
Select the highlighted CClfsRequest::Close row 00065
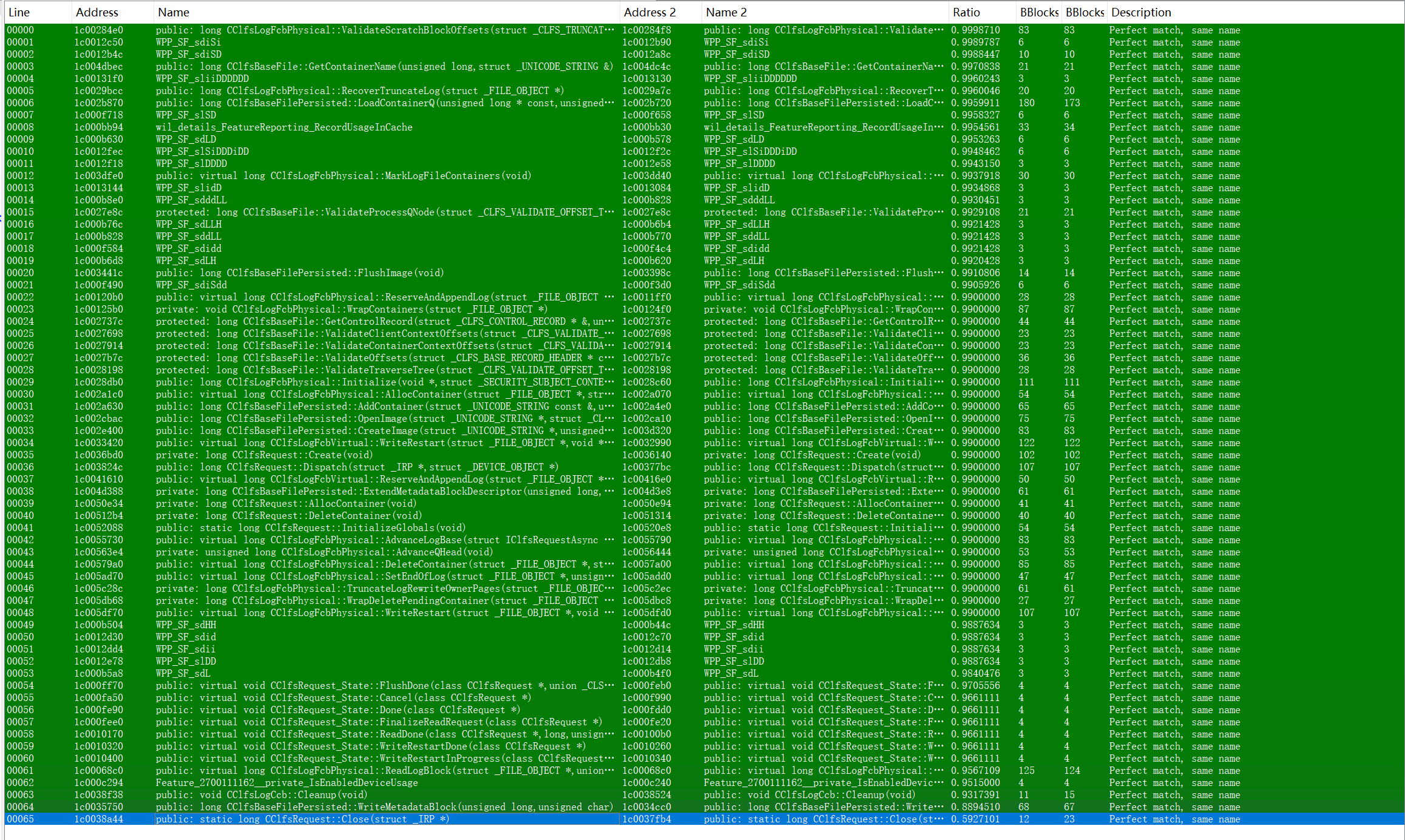(302, 819)
